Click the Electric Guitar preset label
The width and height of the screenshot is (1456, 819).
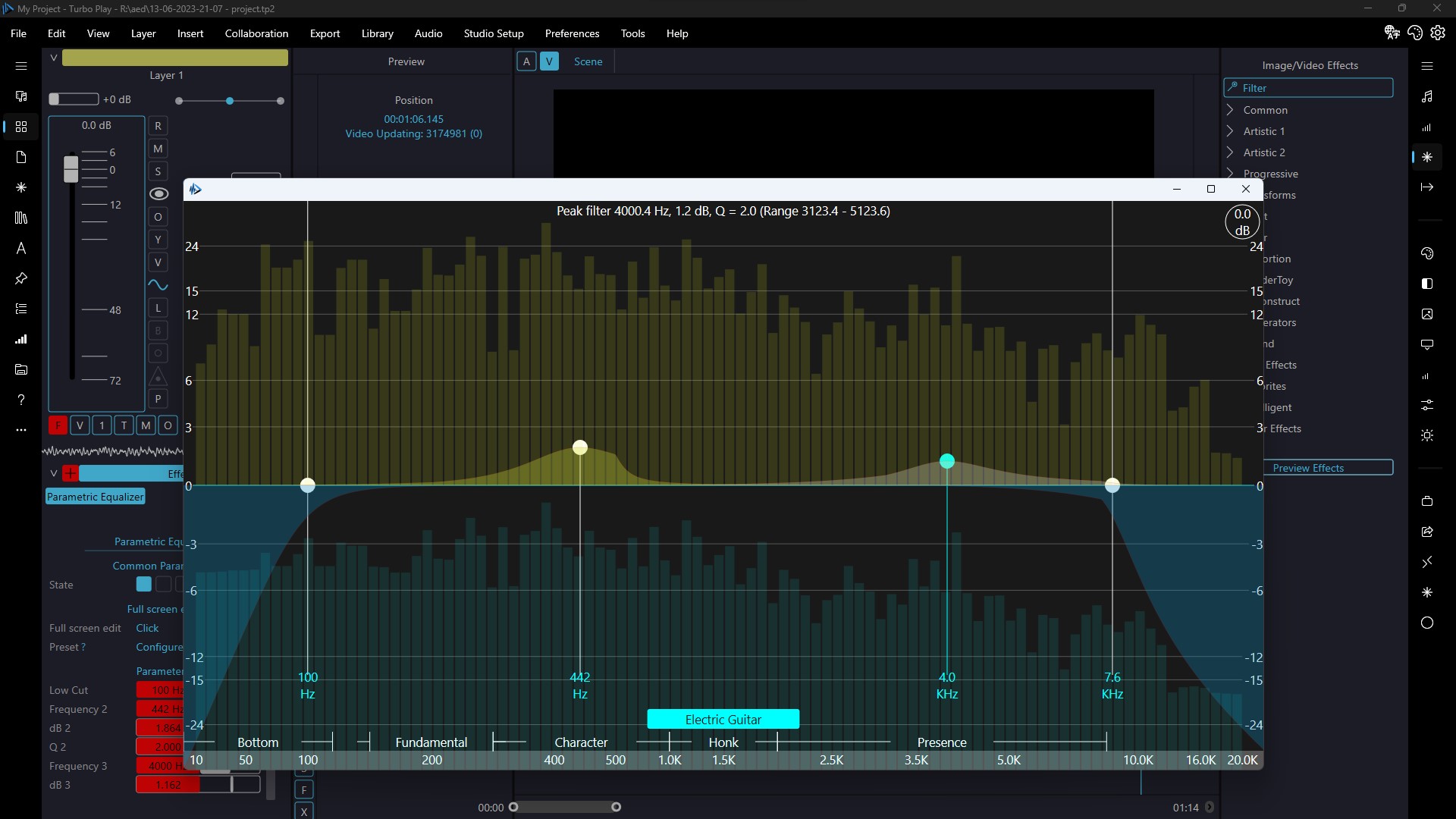[723, 719]
